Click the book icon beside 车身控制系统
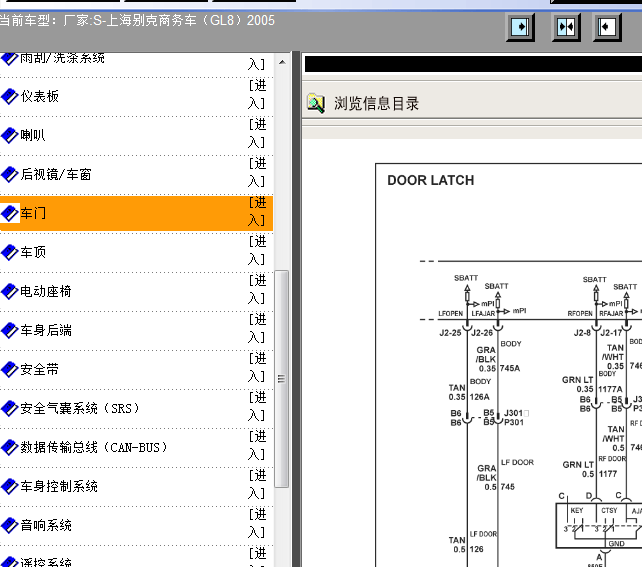Screen dimensions: 642x567 click(10, 486)
